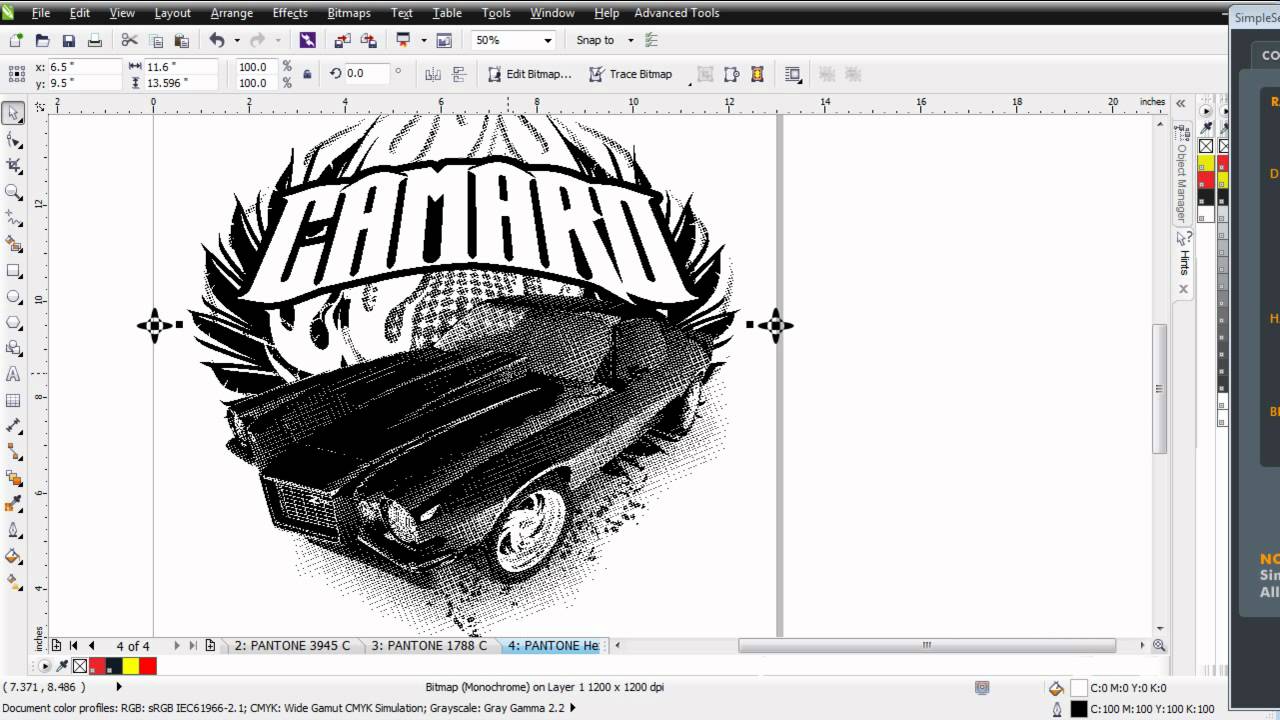This screenshot has width=1280, height=720.
Task: Go to next page
Action: (x=177, y=646)
